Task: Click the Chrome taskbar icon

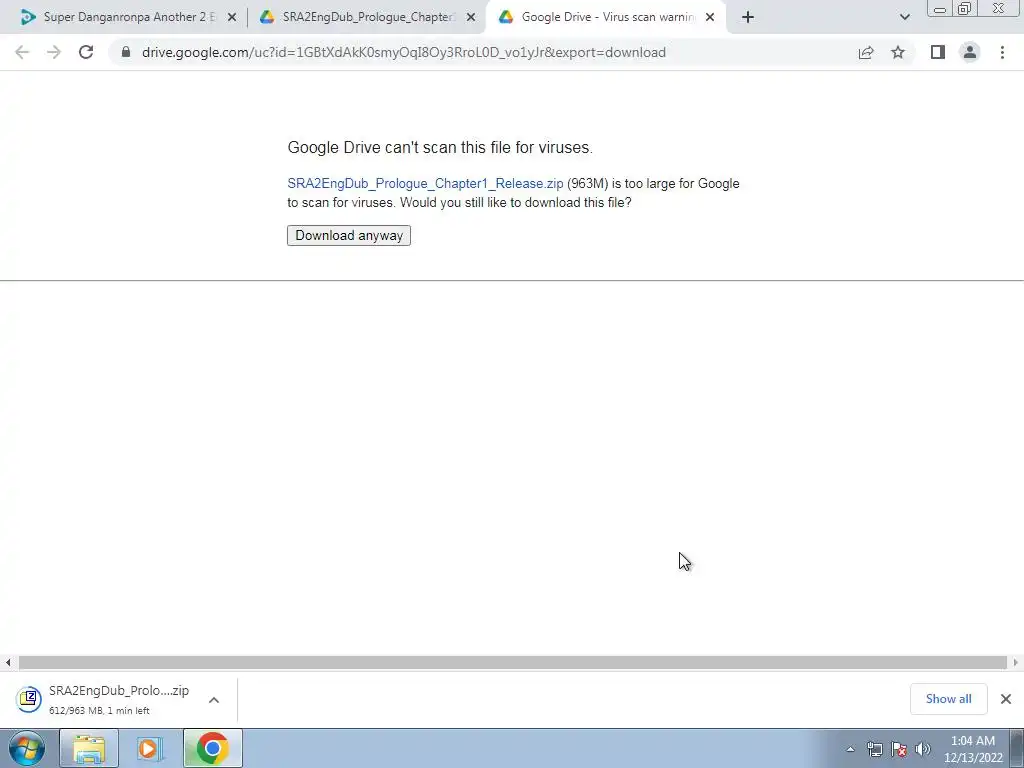Action: (212, 748)
